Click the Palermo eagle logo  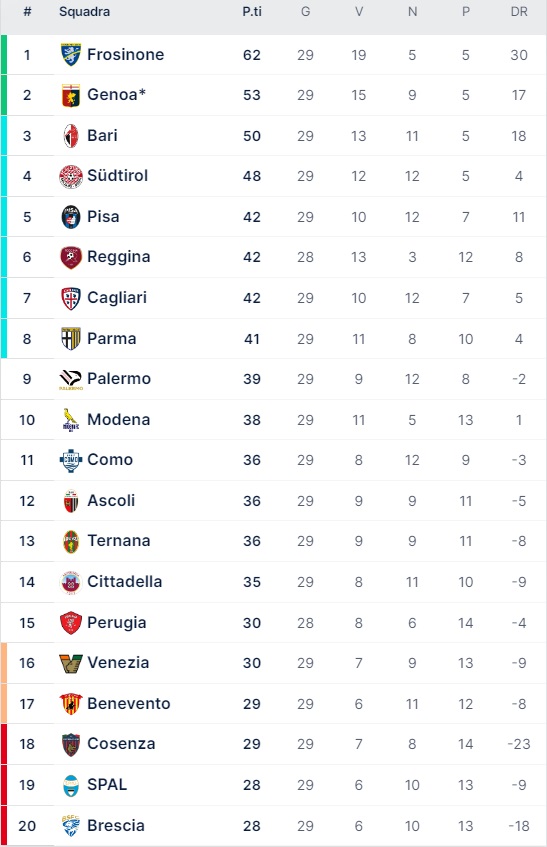[x=71, y=380]
